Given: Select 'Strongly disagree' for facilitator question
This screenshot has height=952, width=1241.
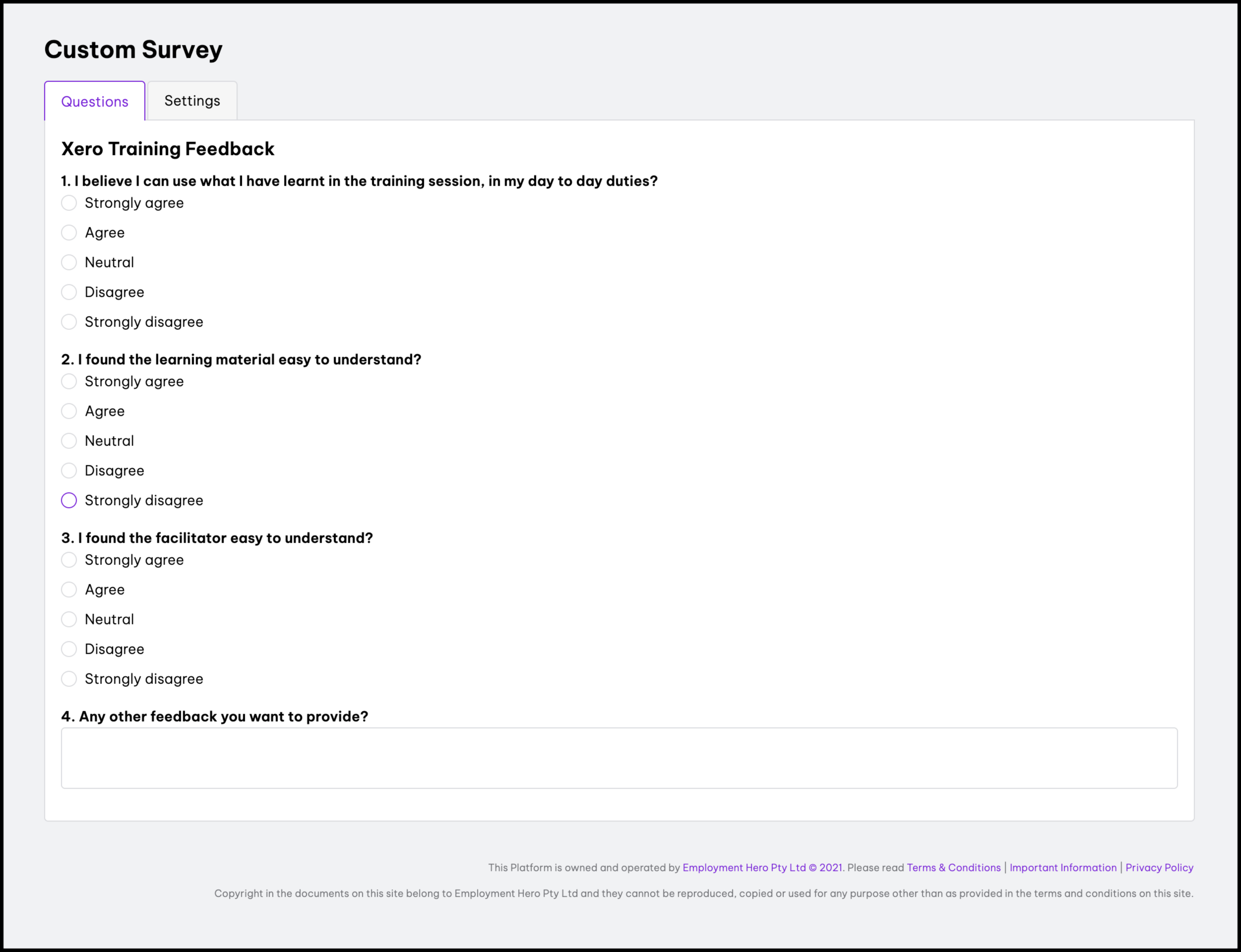Looking at the screenshot, I should pos(68,679).
